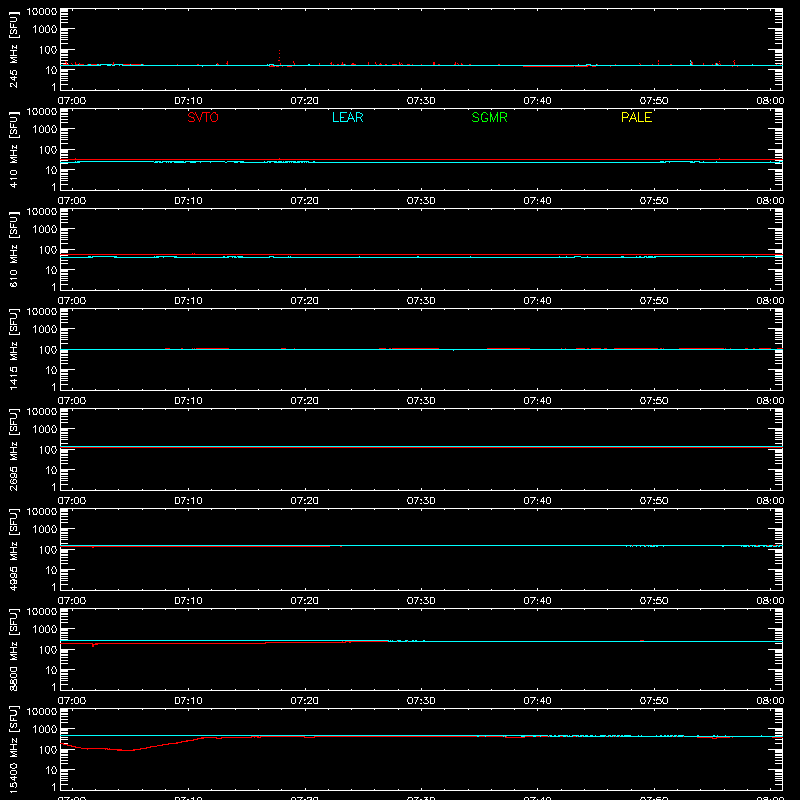Click 07:30 label under the 1415 MHz panel
The image size is (800, 800).
point(421,401)
